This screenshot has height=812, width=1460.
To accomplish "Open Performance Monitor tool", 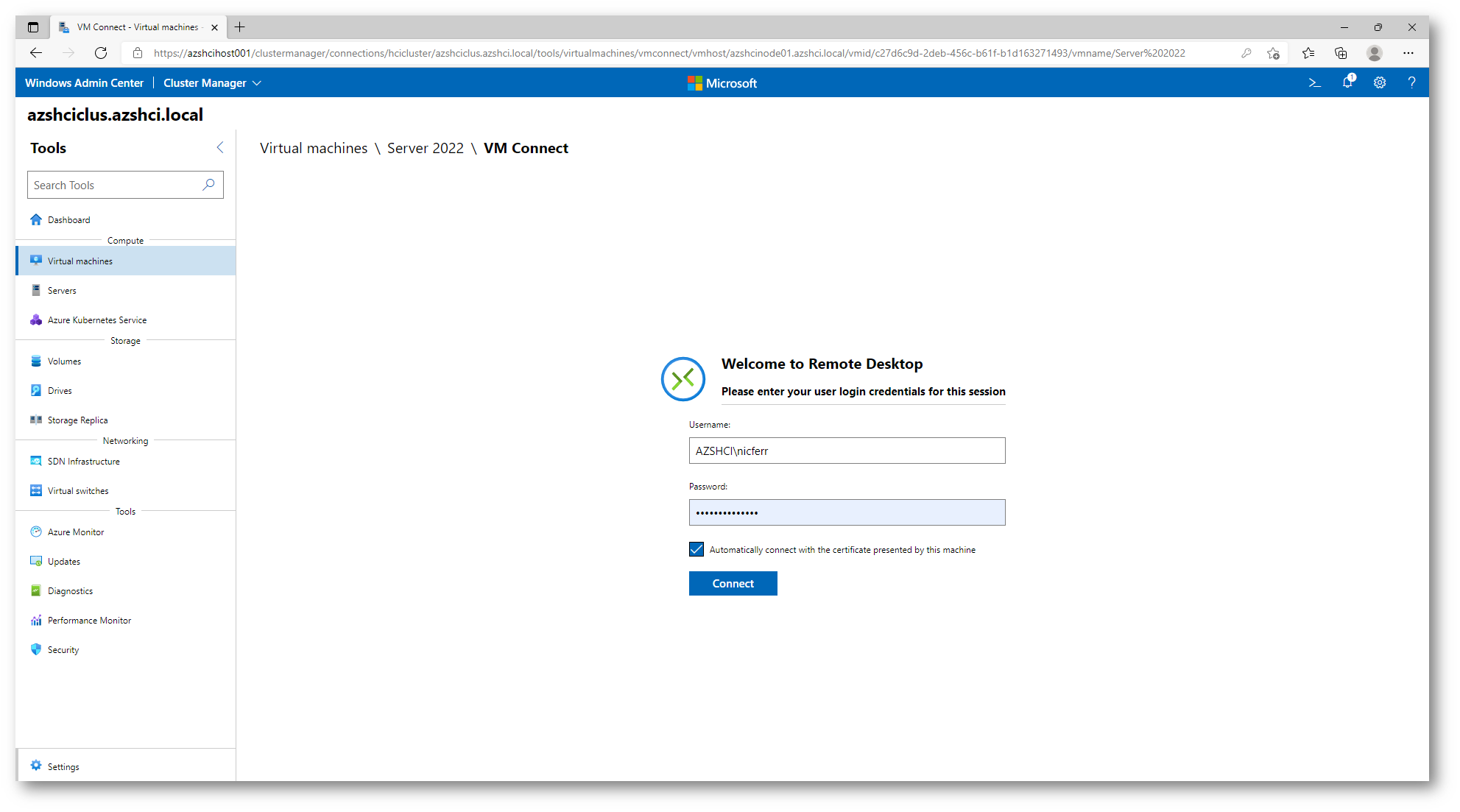I will (89, 621).
